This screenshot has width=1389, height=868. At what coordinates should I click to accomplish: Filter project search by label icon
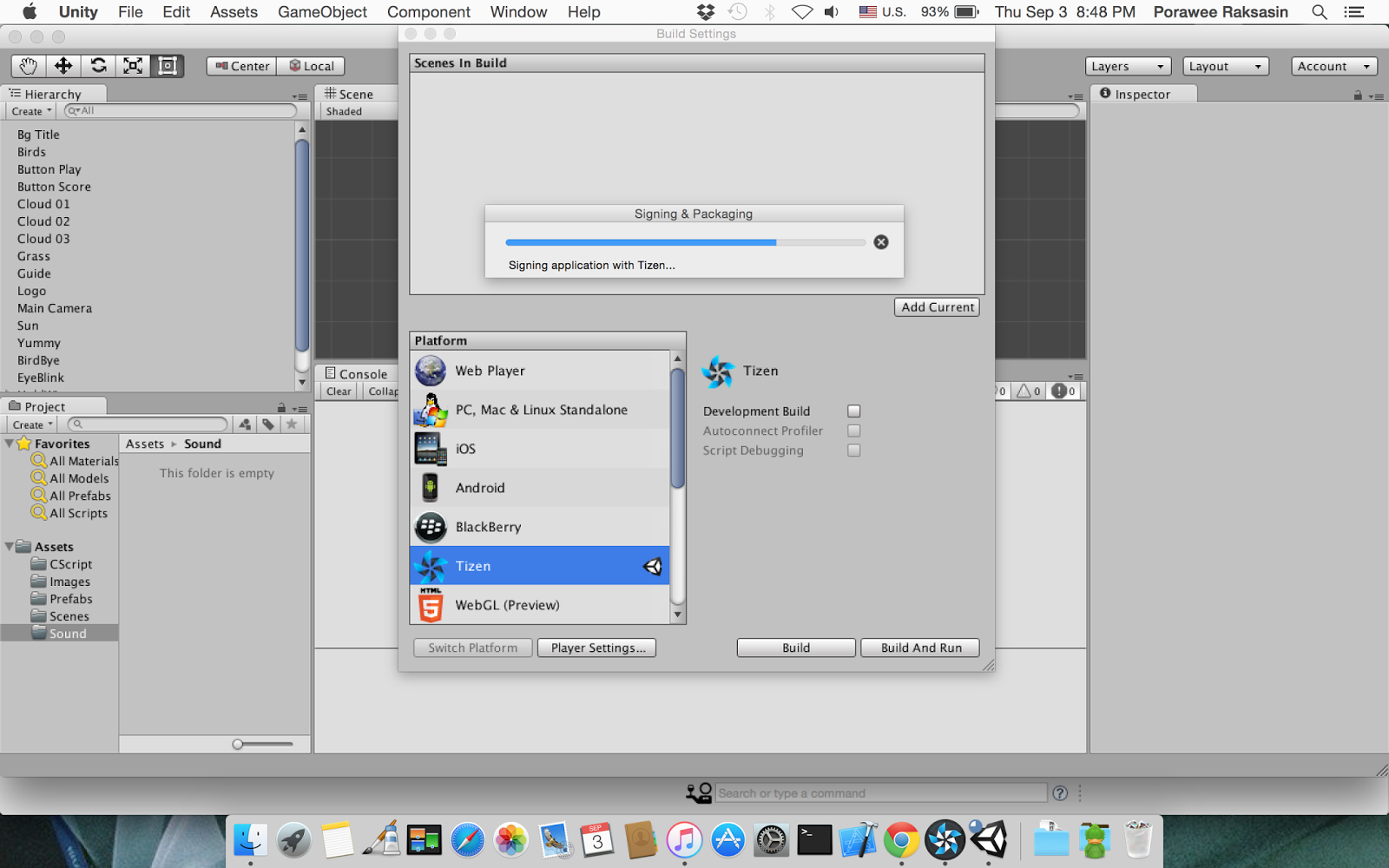click(268, 424)
